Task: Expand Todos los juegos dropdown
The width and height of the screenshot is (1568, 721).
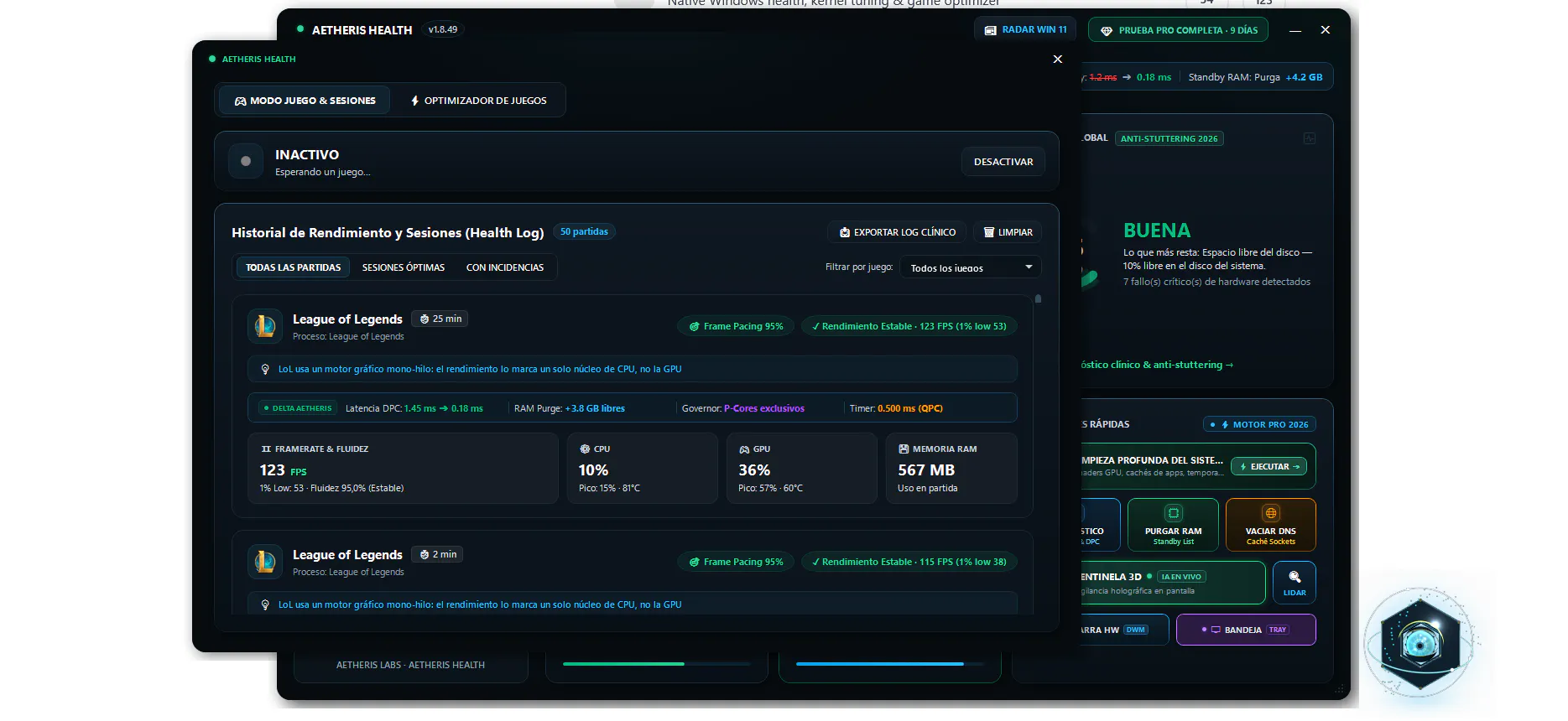Action: [x=971, y=267]
